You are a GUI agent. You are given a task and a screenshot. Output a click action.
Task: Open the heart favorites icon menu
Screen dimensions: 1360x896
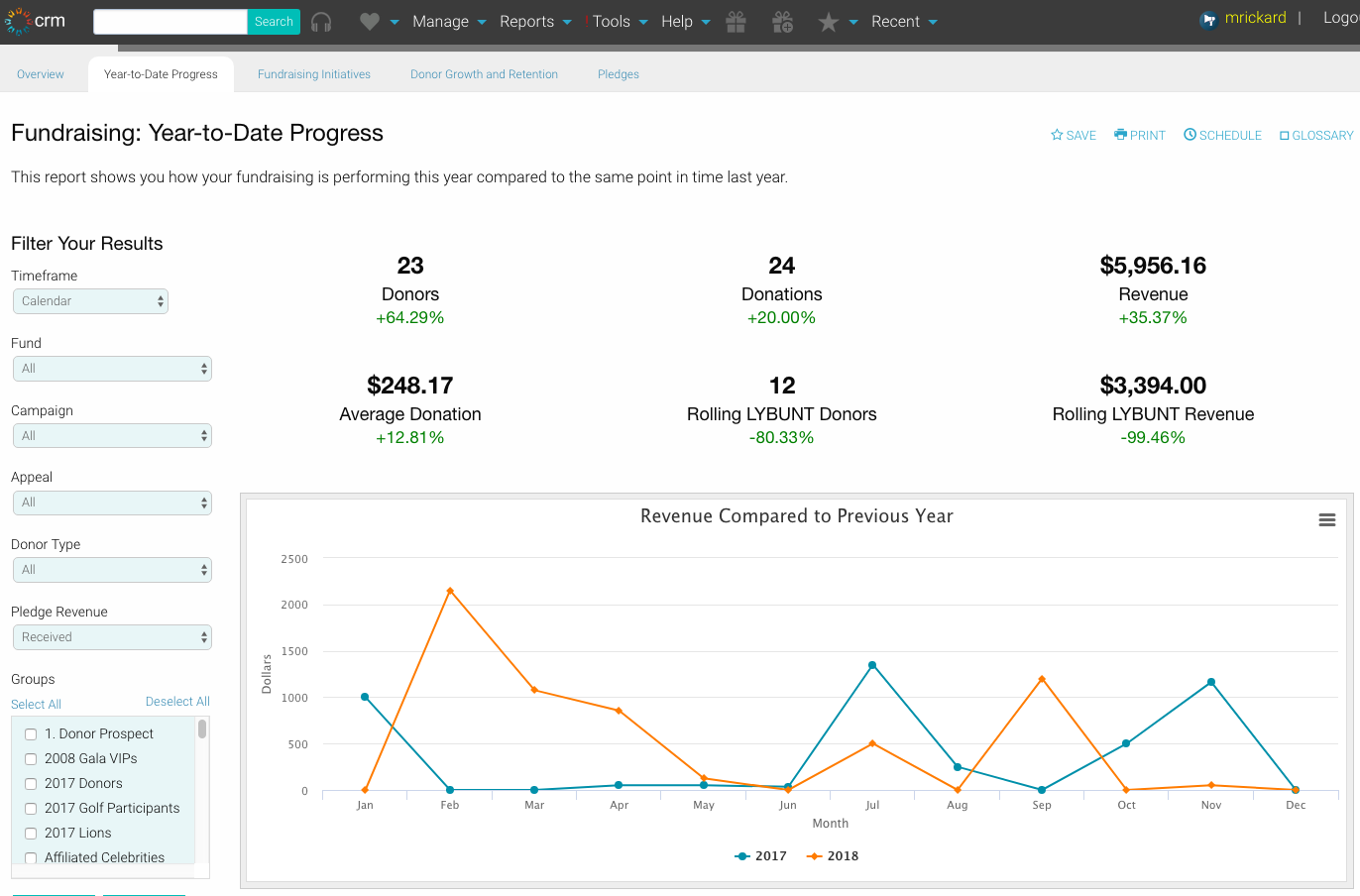pyautogui.click(x=372, y=21)
